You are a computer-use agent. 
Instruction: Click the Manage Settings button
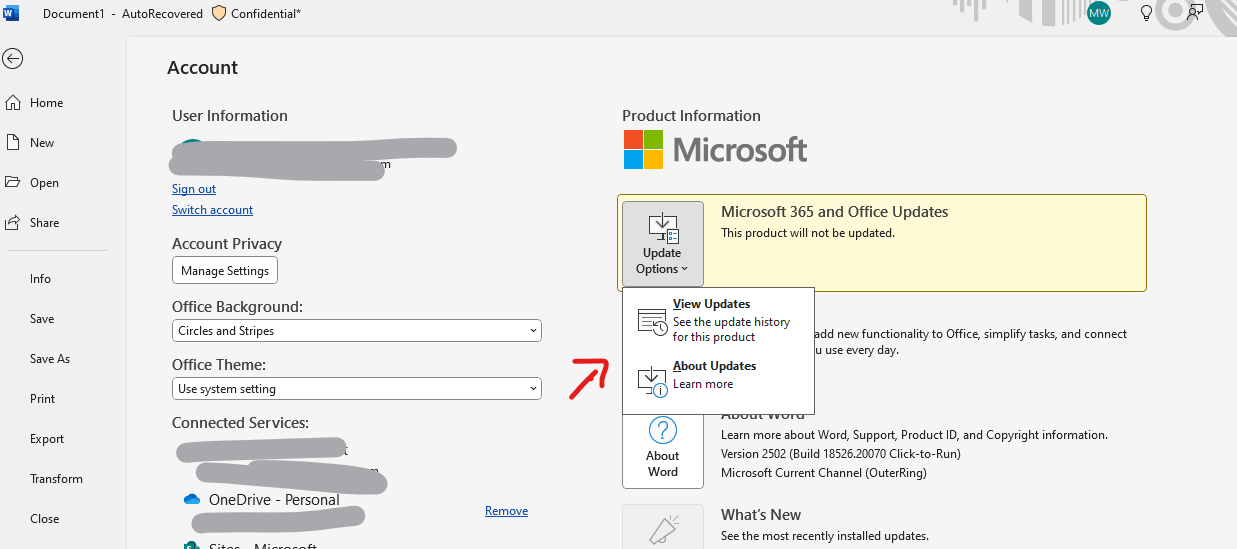click(x=225, y=271)
